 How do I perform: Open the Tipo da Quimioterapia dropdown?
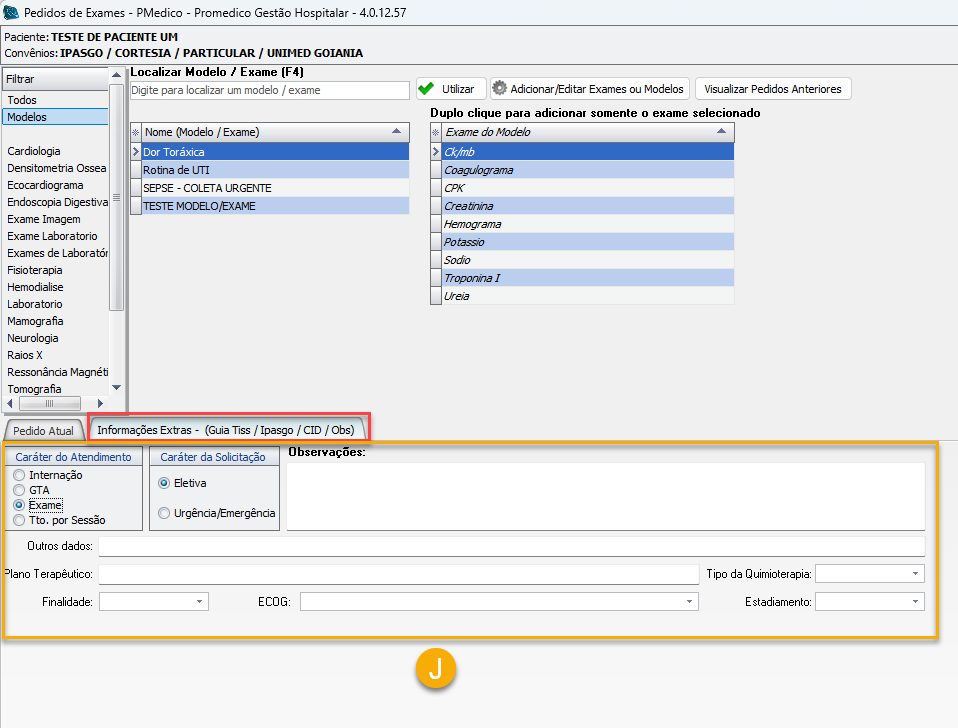point(915,574)
